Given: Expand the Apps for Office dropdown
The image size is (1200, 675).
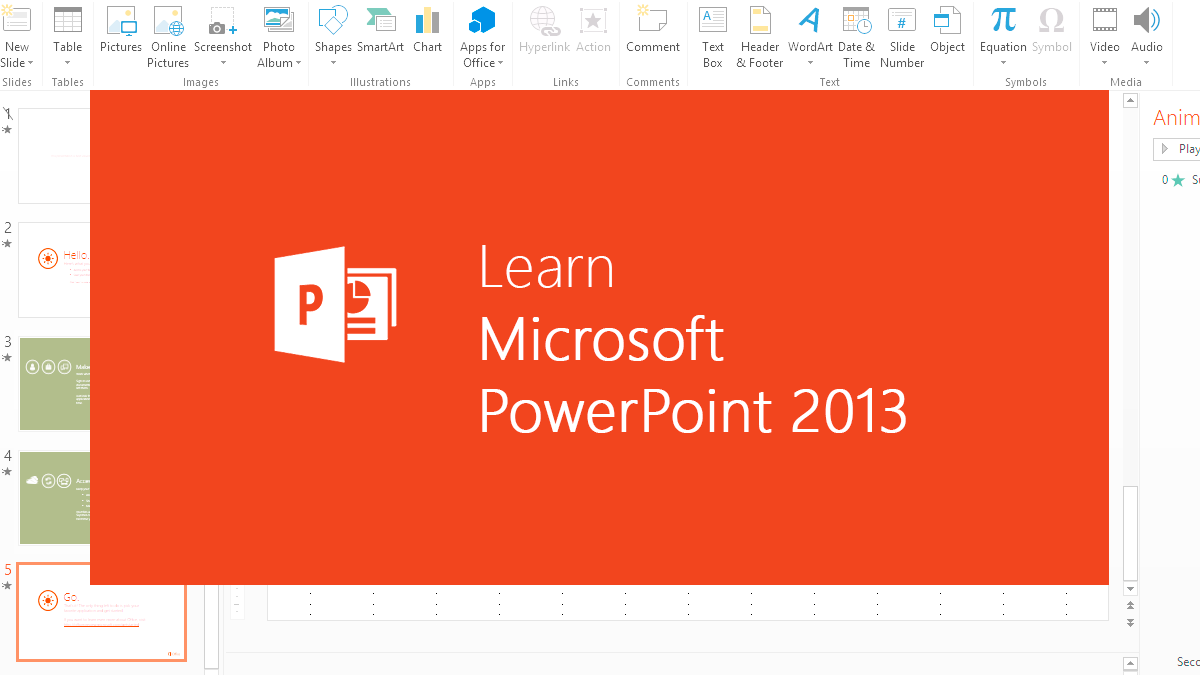Looking at the screenshot, I should pos(501,63).
